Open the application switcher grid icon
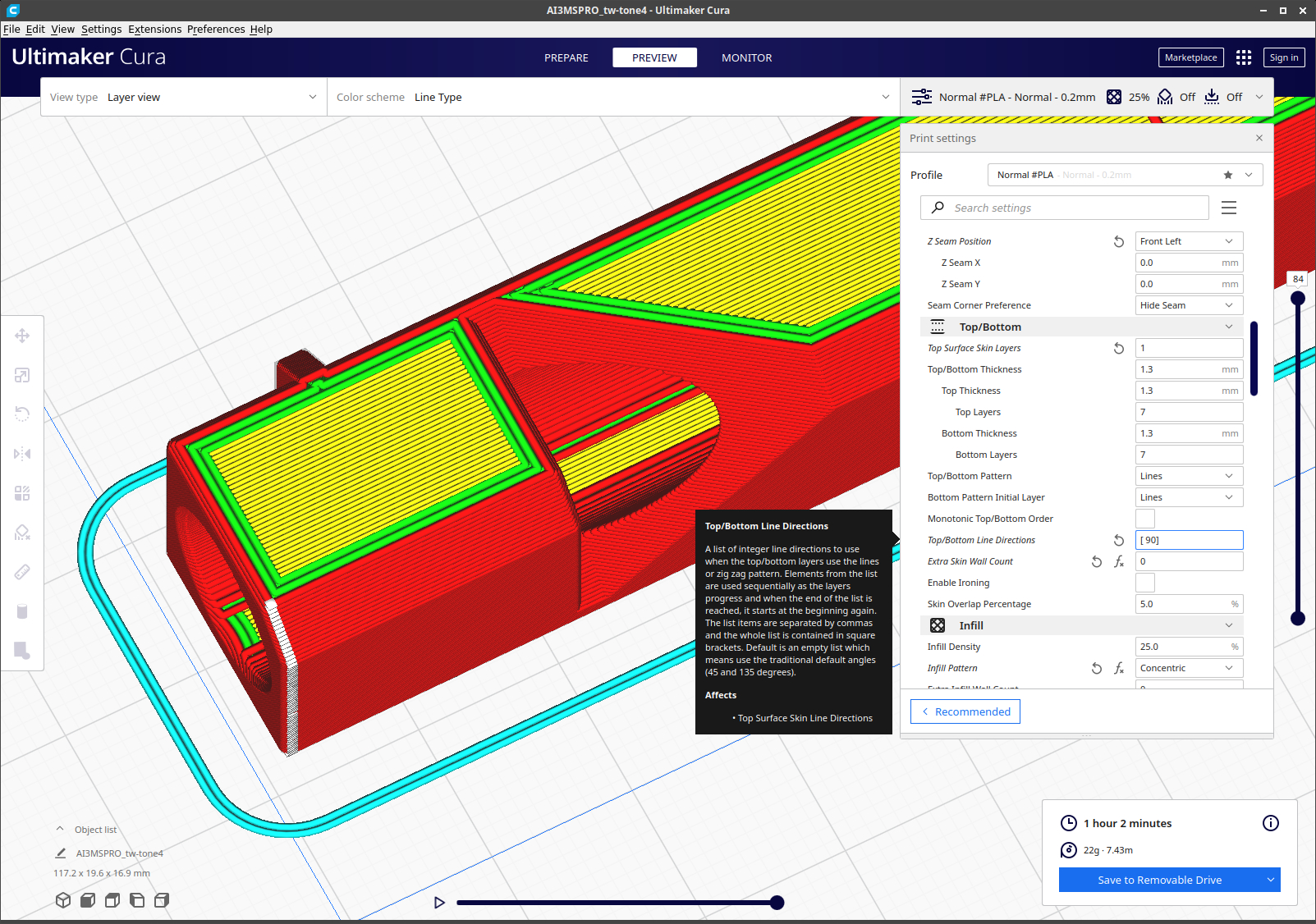The image size is (1316, 924). pyautogui.click(x=1244, y=57)
